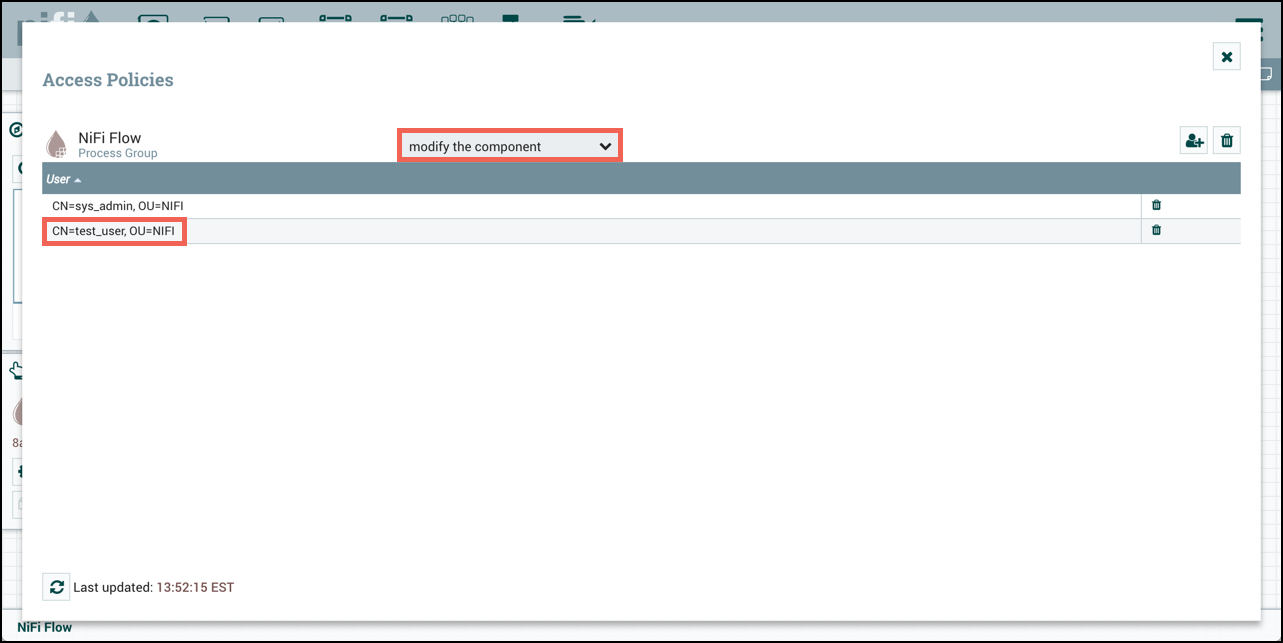The width and height of the screenshot is (1283, 643).
Task: Open the modify the component policy dropdown
Action: 509,145
